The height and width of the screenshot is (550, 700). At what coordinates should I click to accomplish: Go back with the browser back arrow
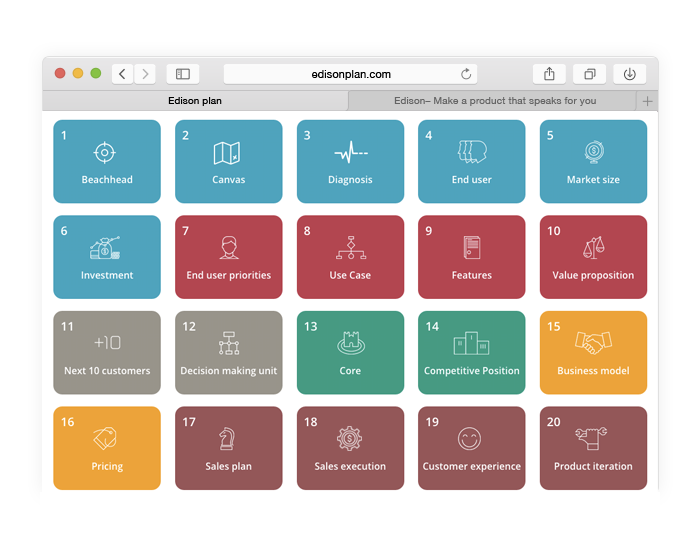coord(122,74)
